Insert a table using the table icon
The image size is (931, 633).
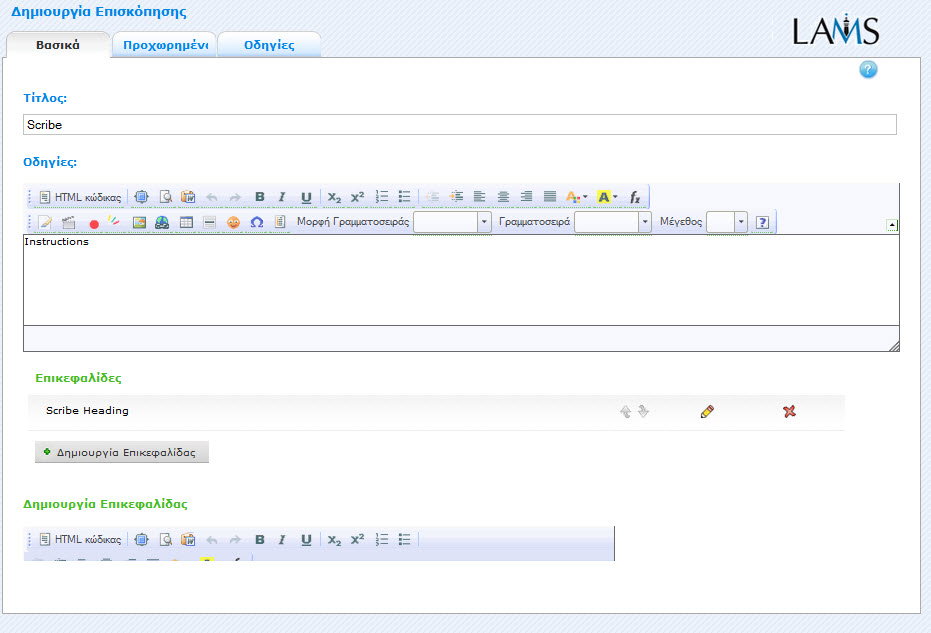186,222
